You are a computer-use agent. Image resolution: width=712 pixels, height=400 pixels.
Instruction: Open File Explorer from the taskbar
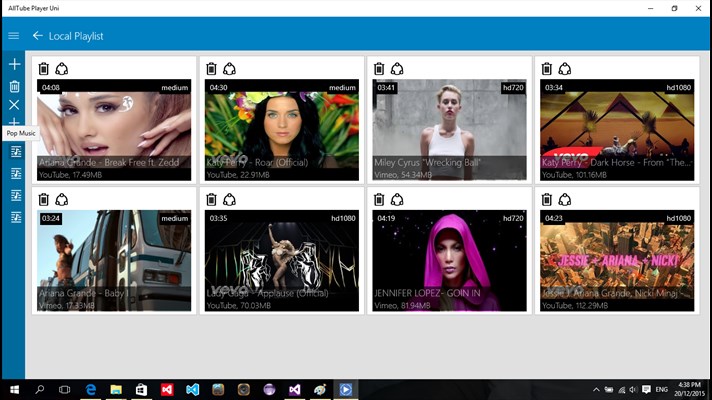click(x=116, y=390)
